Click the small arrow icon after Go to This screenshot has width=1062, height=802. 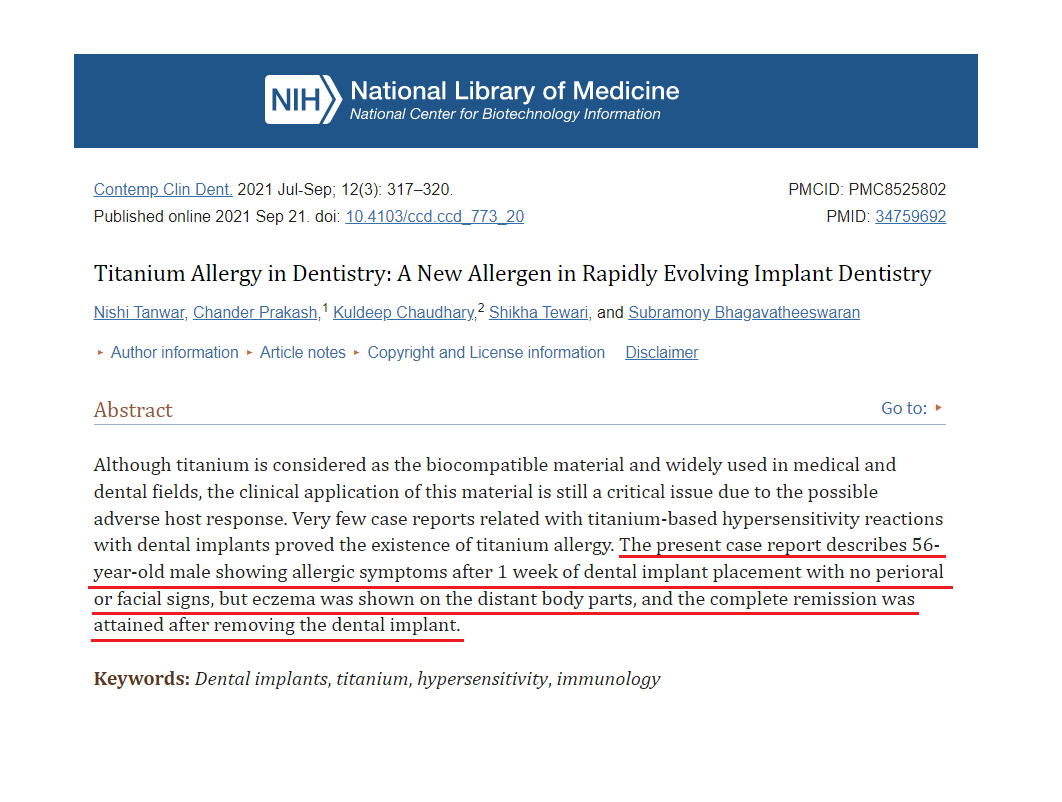tap(939, 408)
